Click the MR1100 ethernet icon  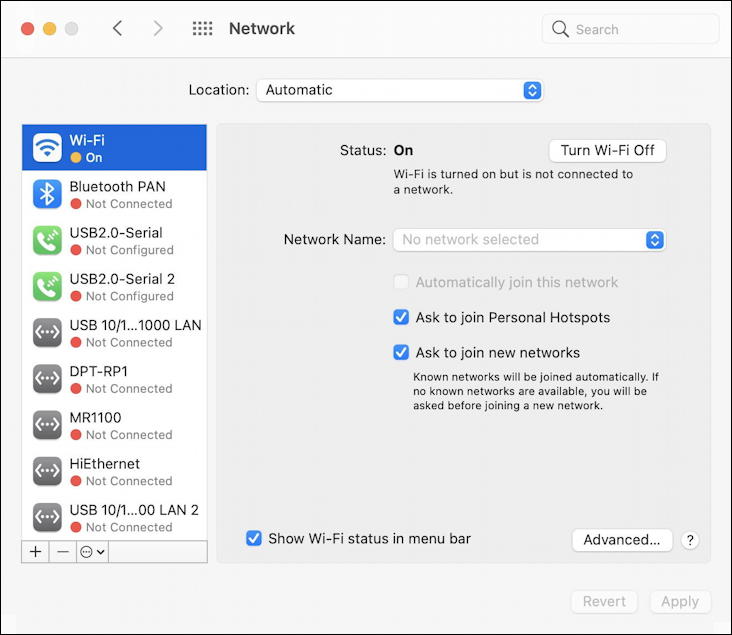coord(47,425)
